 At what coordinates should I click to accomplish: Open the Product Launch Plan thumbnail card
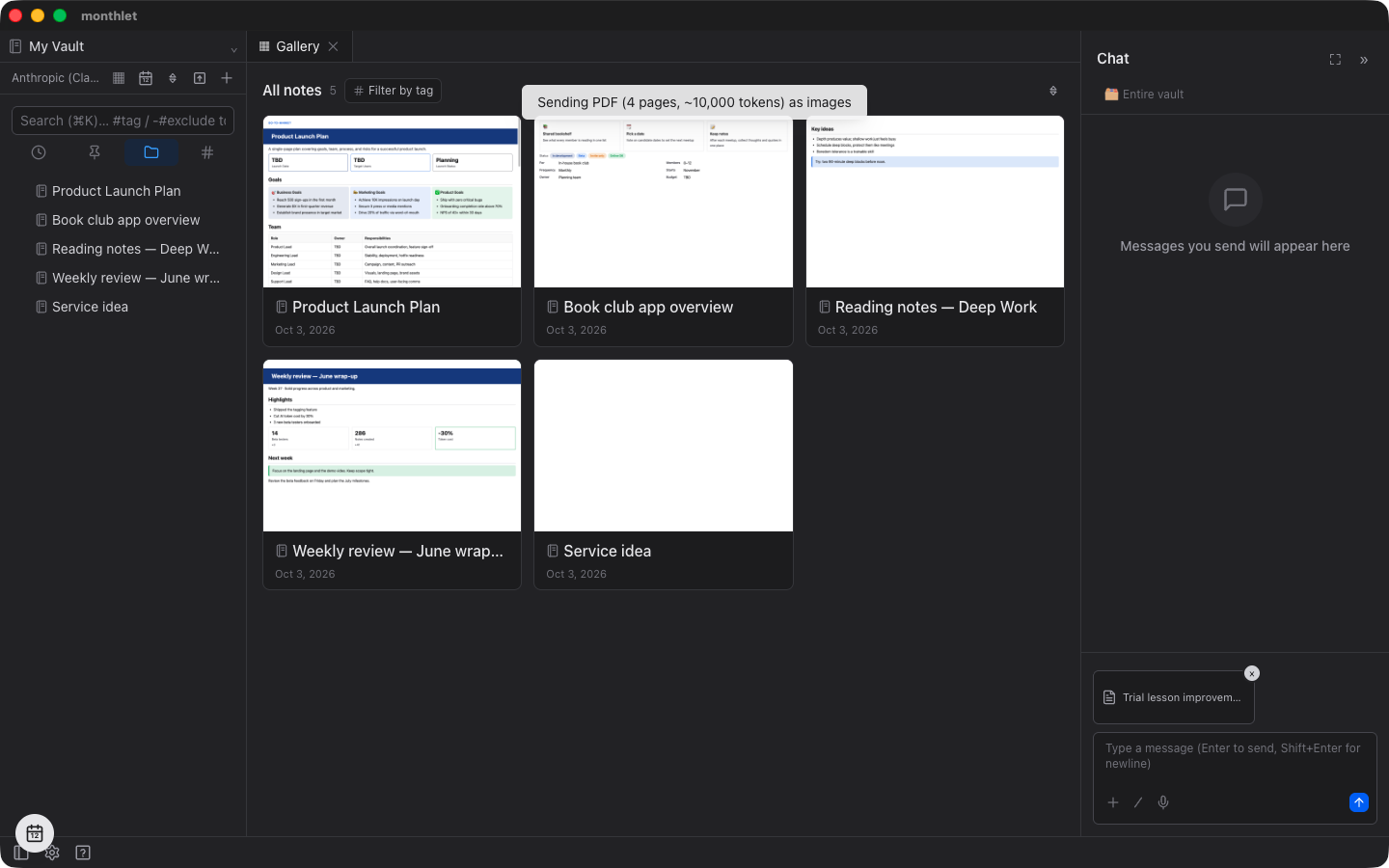pos(392,231)
